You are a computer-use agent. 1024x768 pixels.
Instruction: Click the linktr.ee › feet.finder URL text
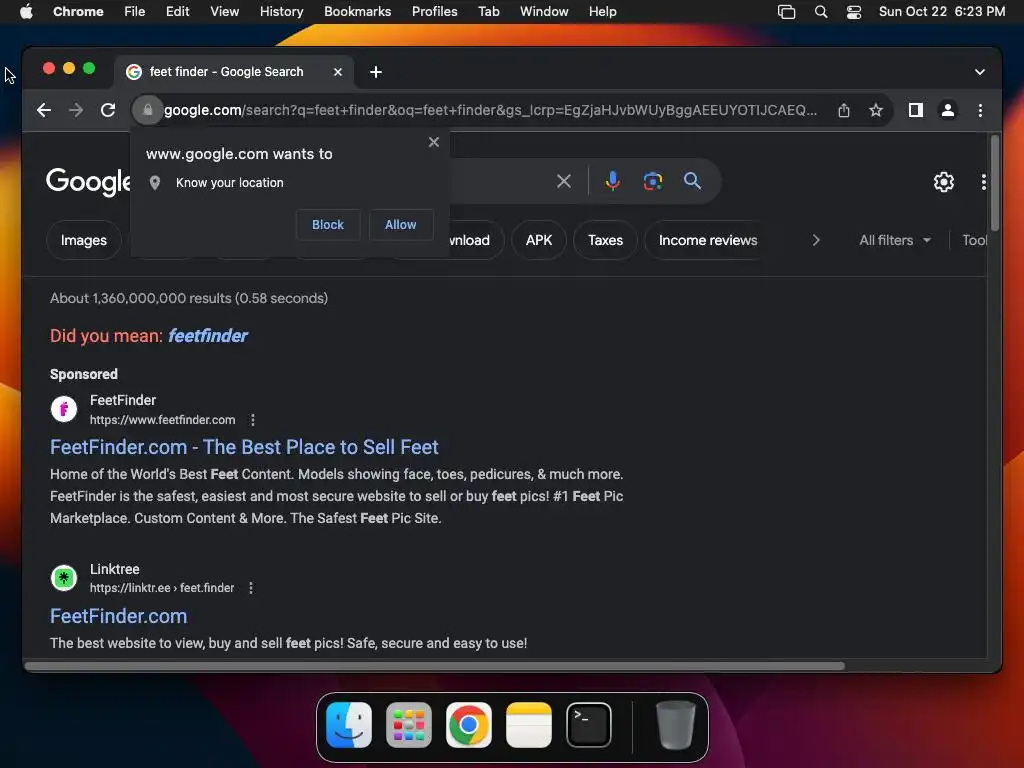pos(162,588)
